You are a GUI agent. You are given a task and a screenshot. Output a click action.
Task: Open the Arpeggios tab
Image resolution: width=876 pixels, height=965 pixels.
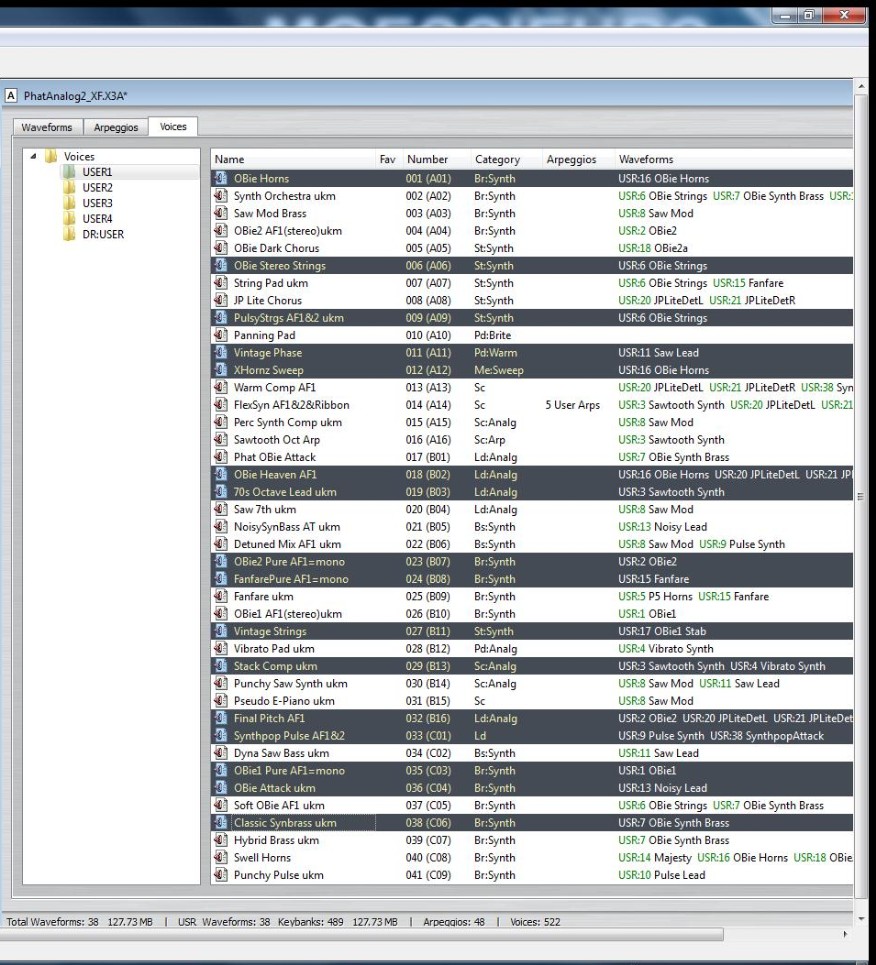116,127
